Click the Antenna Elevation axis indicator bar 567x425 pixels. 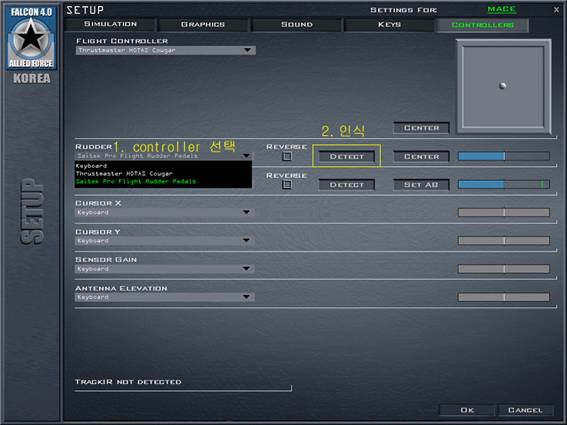[504, 297]
